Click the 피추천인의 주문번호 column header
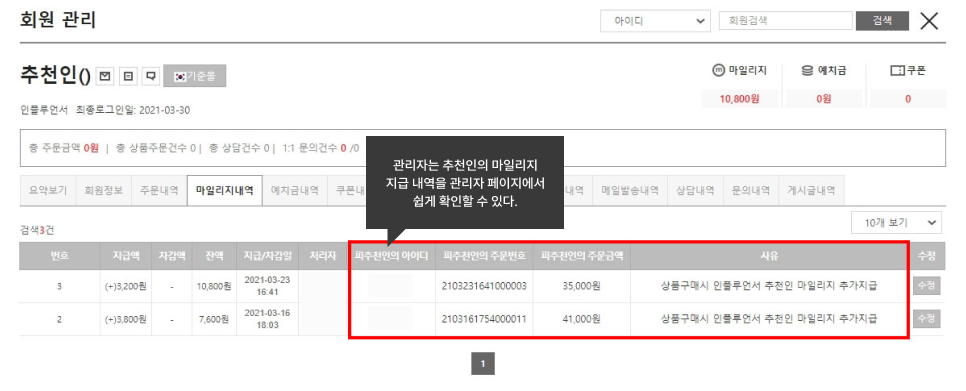 click(484, 256)
